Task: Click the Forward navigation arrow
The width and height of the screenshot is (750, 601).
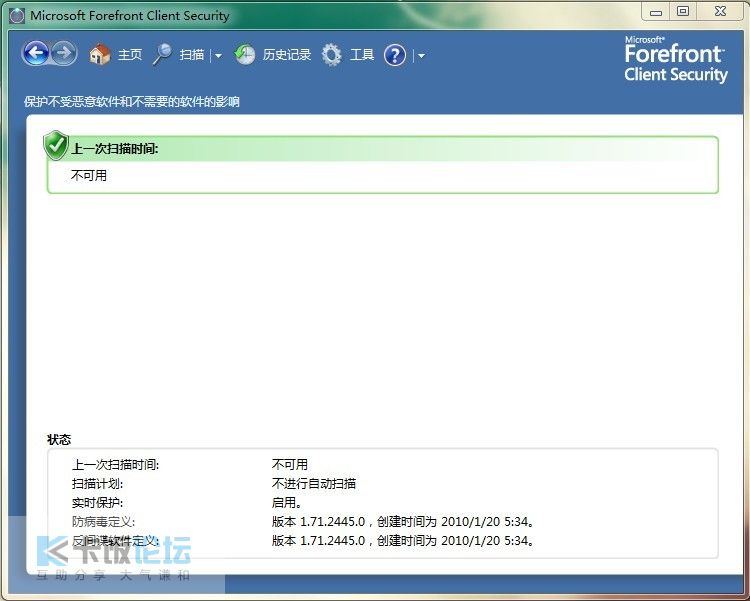Action: click(x=64, y=54)
